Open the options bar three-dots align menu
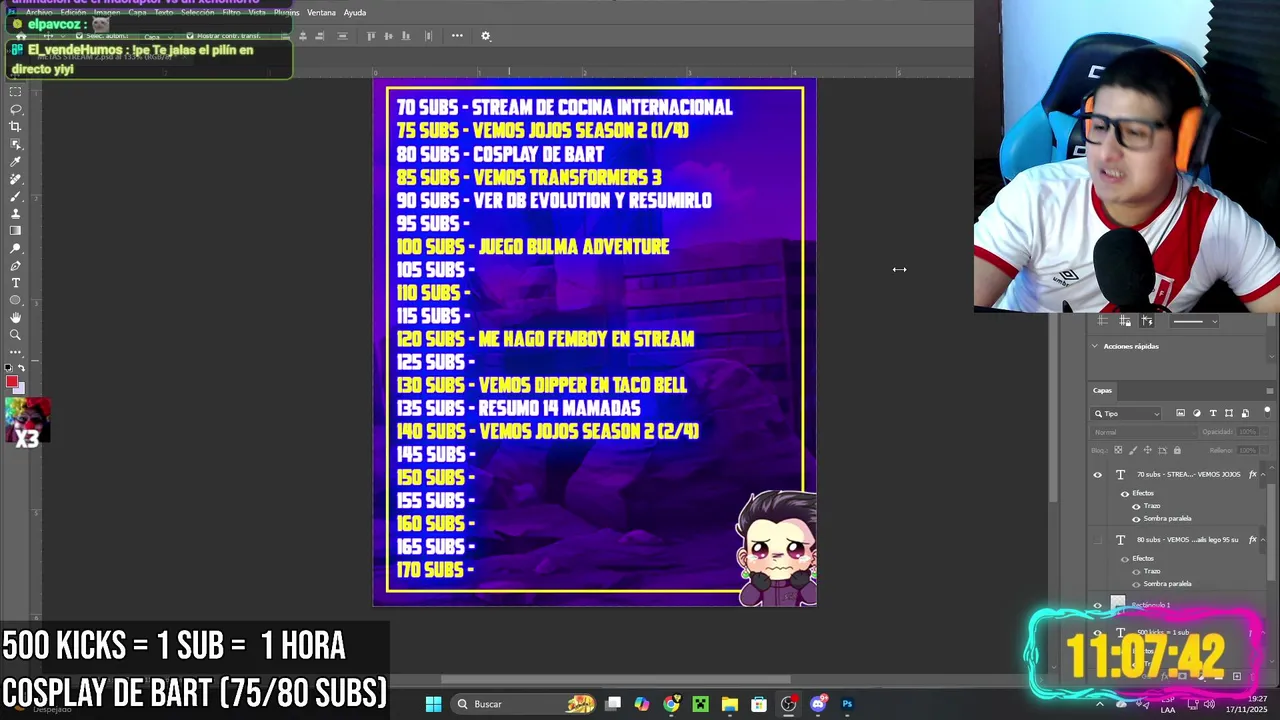 pos(457,36)
